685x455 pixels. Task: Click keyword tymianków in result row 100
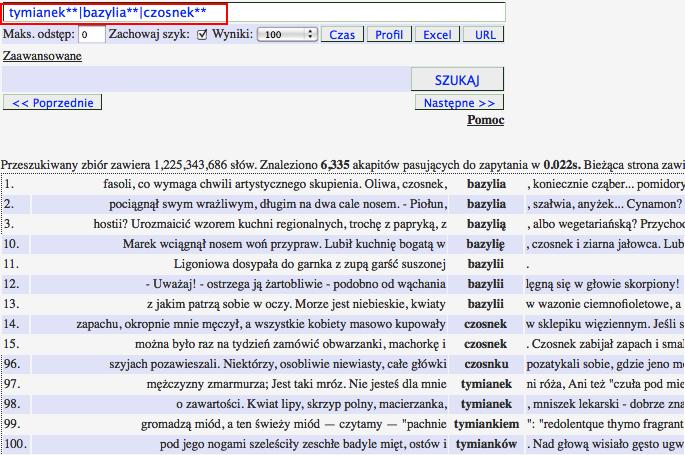pyautogui.click(x=486, y=444)
